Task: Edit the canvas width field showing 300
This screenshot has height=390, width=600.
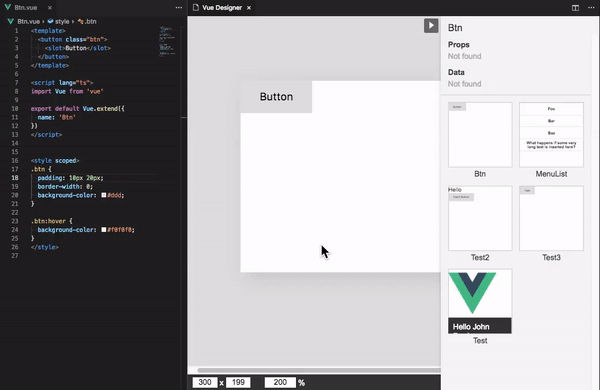Action: 205,382
